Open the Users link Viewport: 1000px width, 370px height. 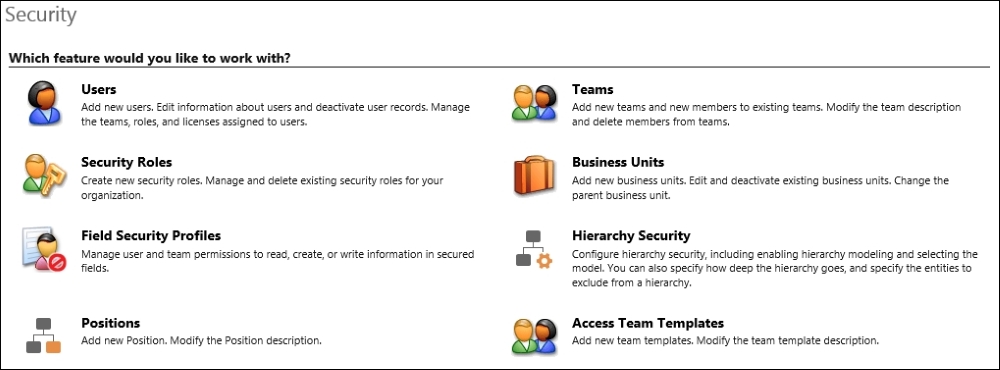click(x=99, y=90)
